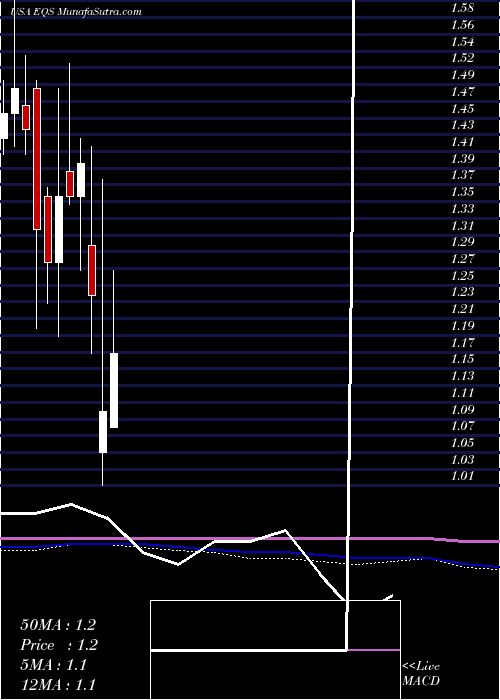The image size is (500, 700).
Task: Click the 1.35 price axis label
Action: point(462,192)
